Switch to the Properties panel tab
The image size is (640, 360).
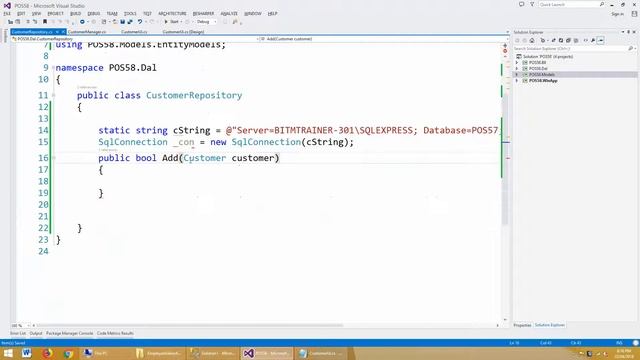click(522, 325)
